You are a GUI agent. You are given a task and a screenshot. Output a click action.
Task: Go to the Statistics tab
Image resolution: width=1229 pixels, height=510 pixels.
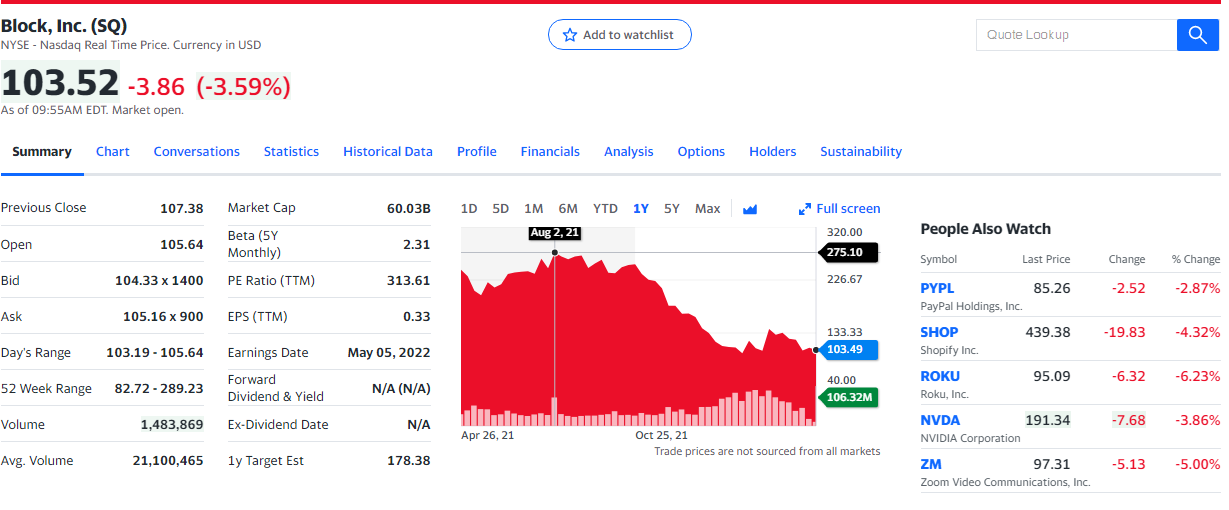[291, 152]
